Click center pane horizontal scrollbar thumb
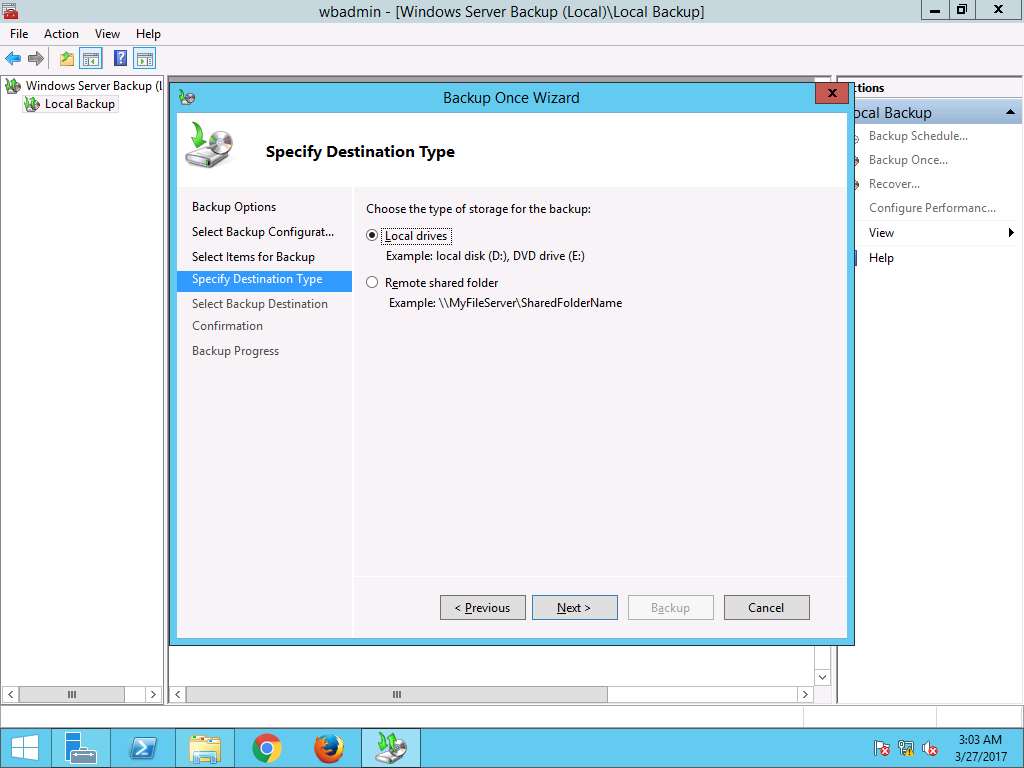 (x=396, y=694)
